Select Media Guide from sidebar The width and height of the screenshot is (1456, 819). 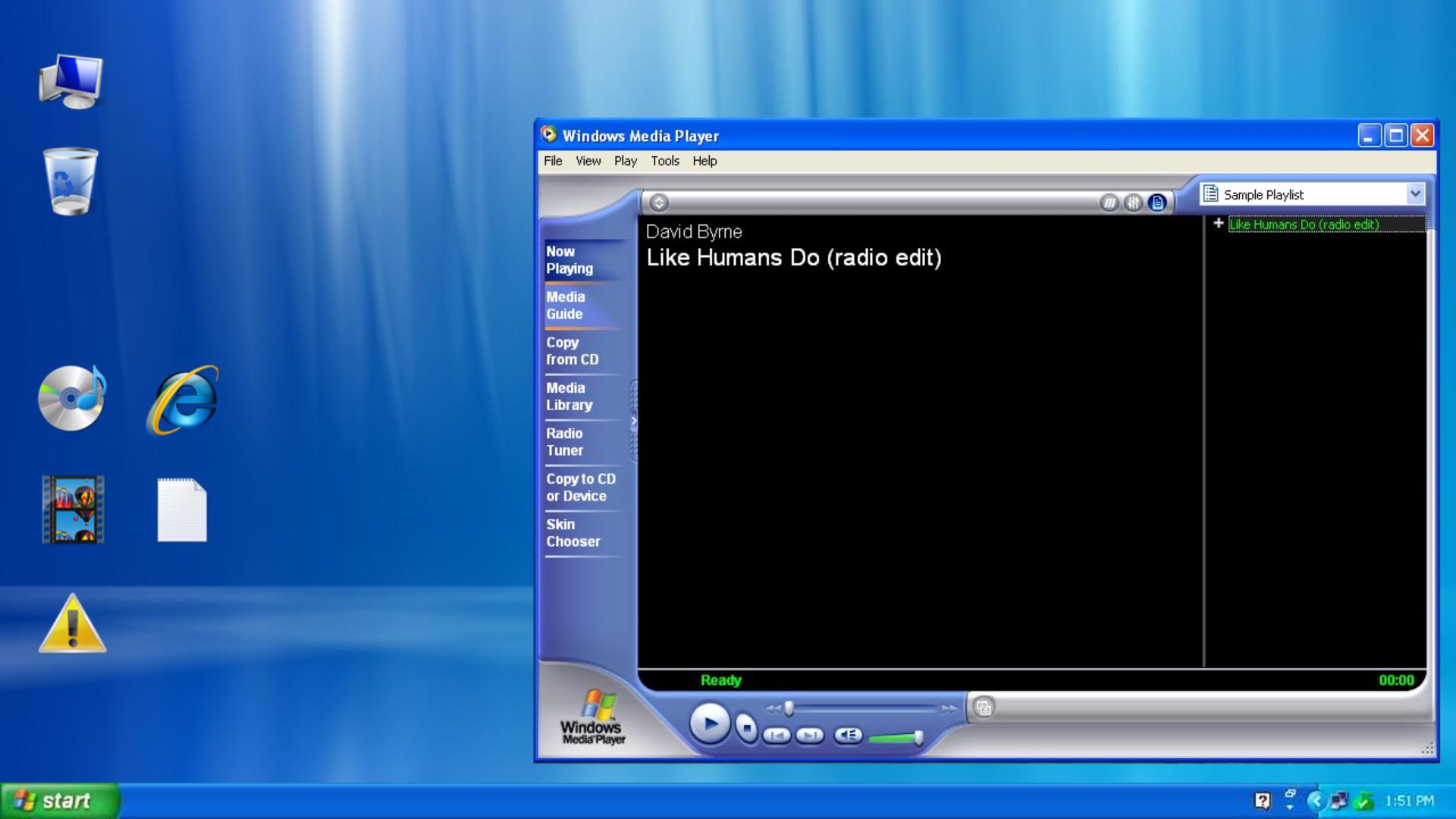click(564, 305)
